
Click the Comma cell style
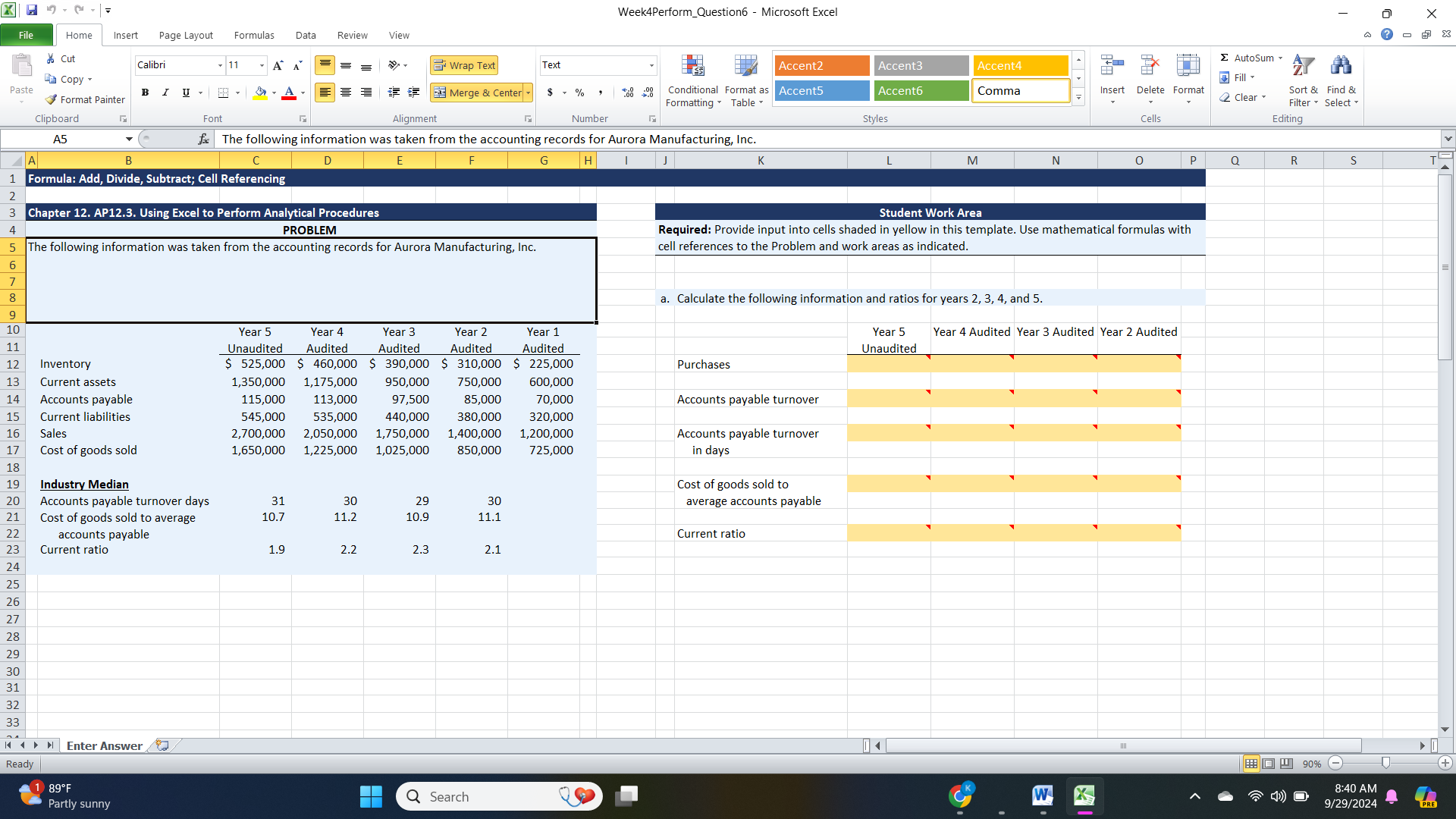click(1020, 90)
